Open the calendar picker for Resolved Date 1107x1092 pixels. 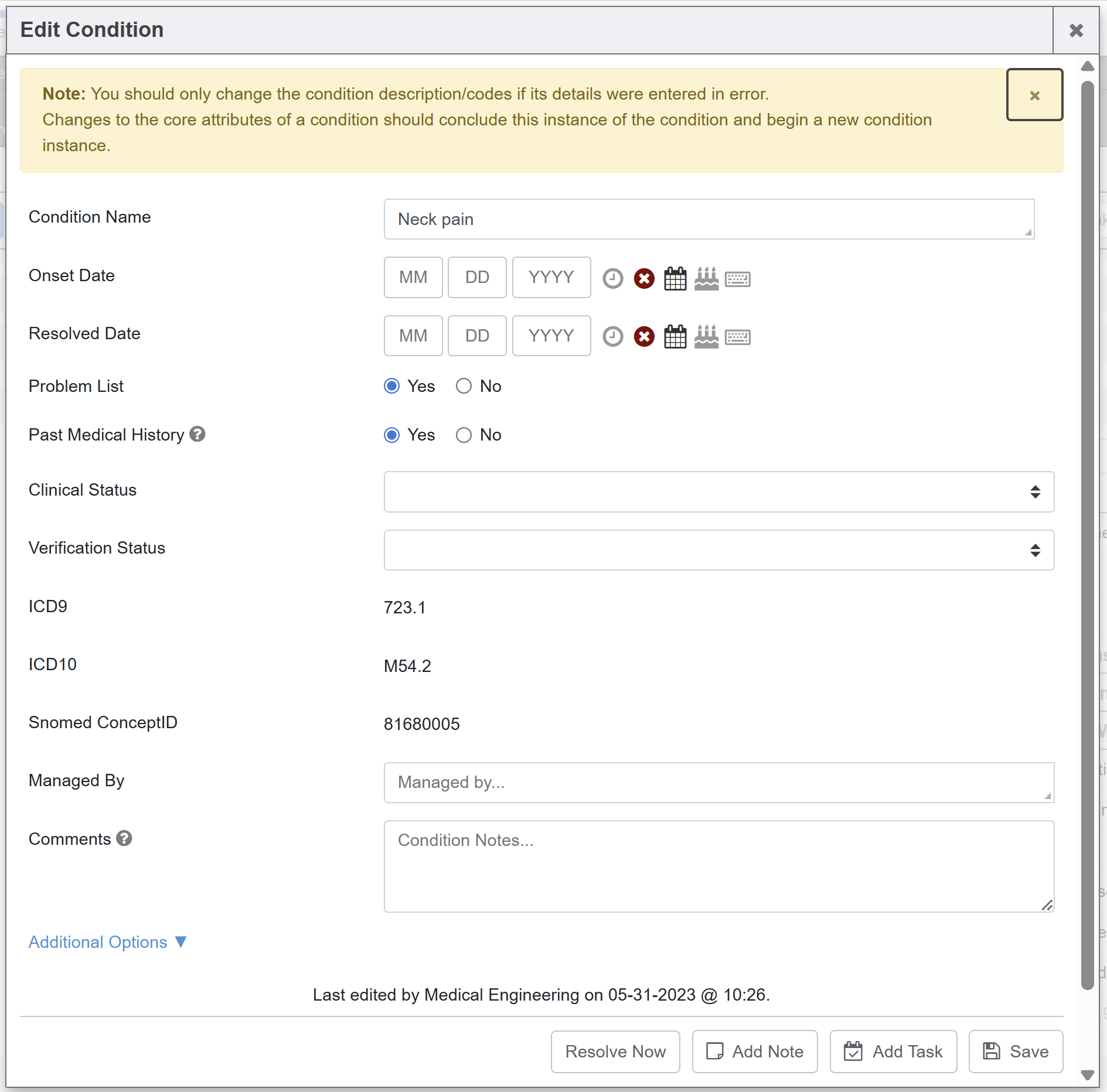tap(675, 337)
